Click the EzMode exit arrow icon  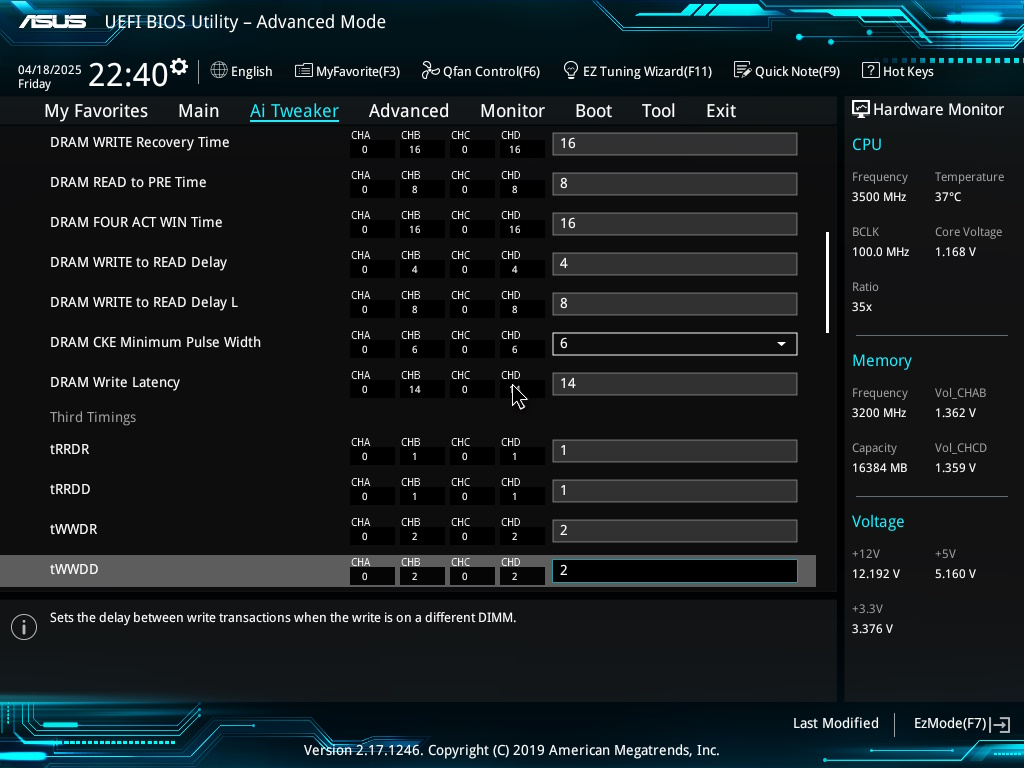click(1000, 724)
